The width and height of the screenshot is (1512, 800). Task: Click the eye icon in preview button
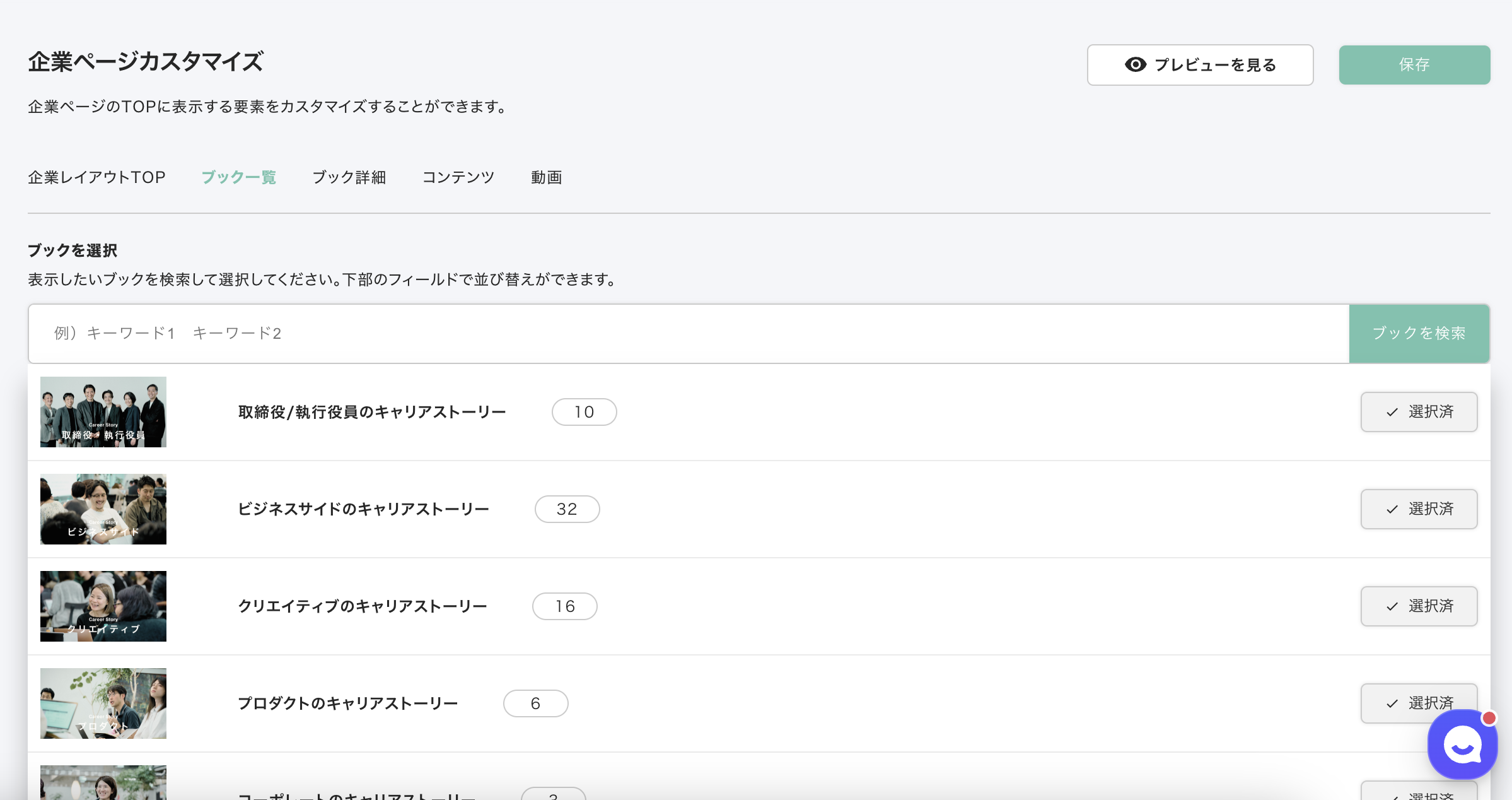(x=1135, y=65)
